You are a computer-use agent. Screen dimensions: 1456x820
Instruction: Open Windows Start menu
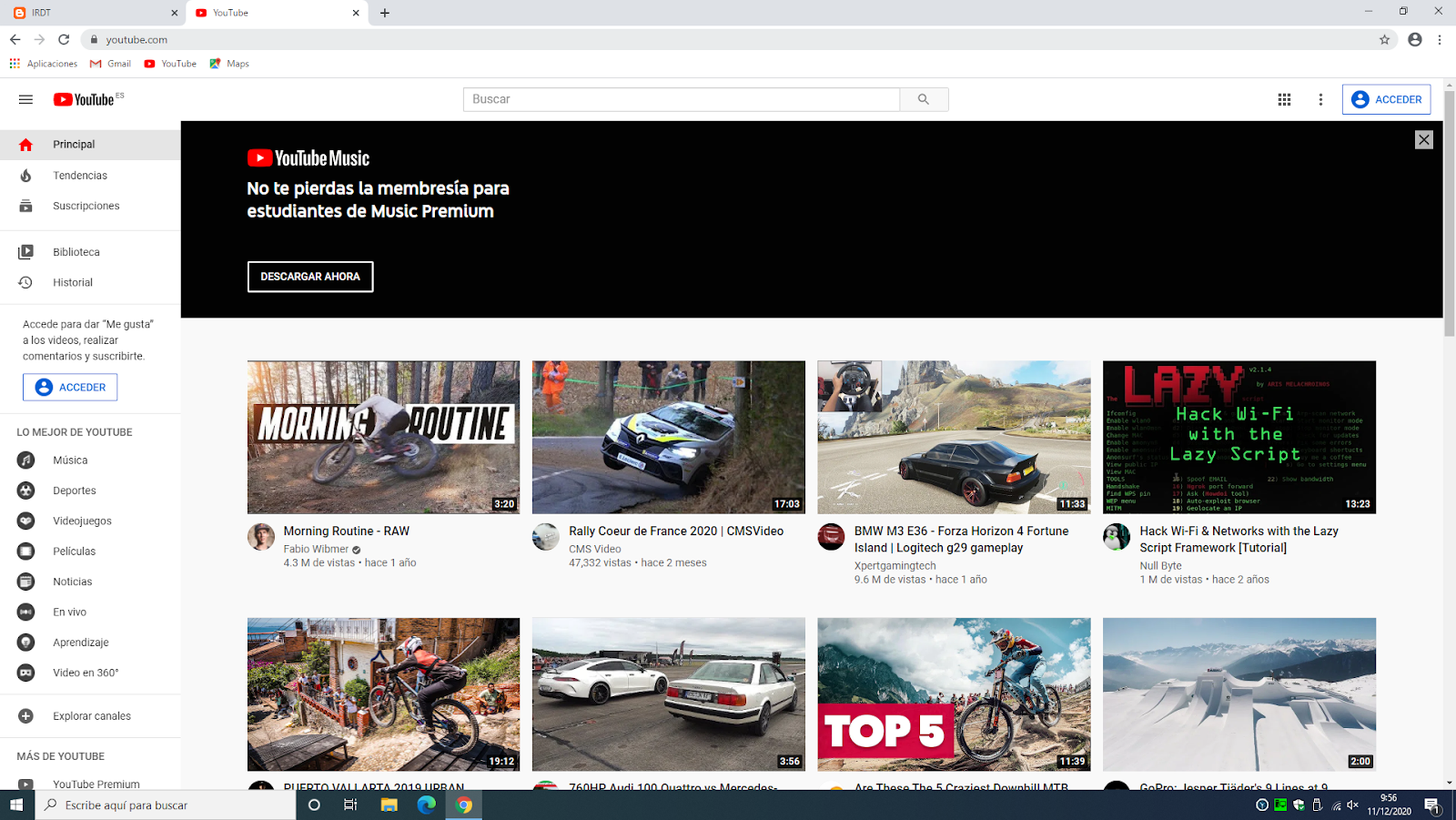(16, 805)
